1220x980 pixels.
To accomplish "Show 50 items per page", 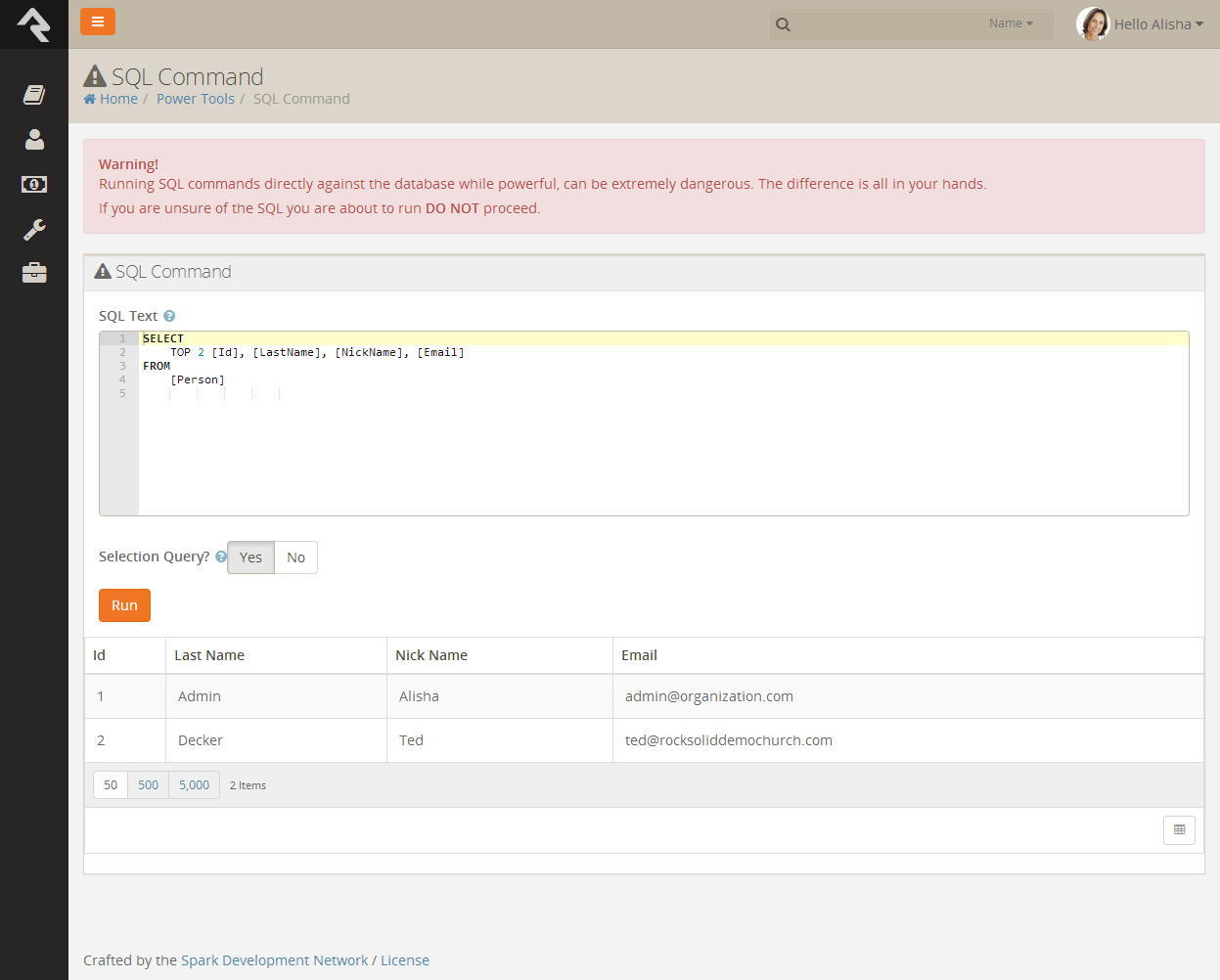I will pyautogui.click(x=111, y=784).
